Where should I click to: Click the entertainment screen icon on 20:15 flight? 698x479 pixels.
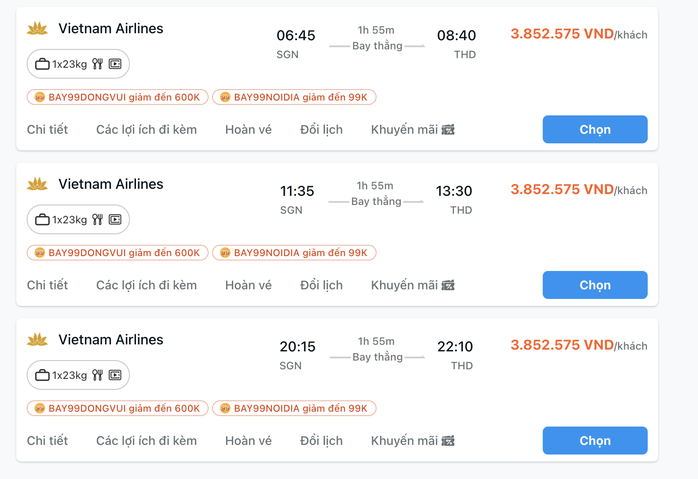tap(115, 375)
